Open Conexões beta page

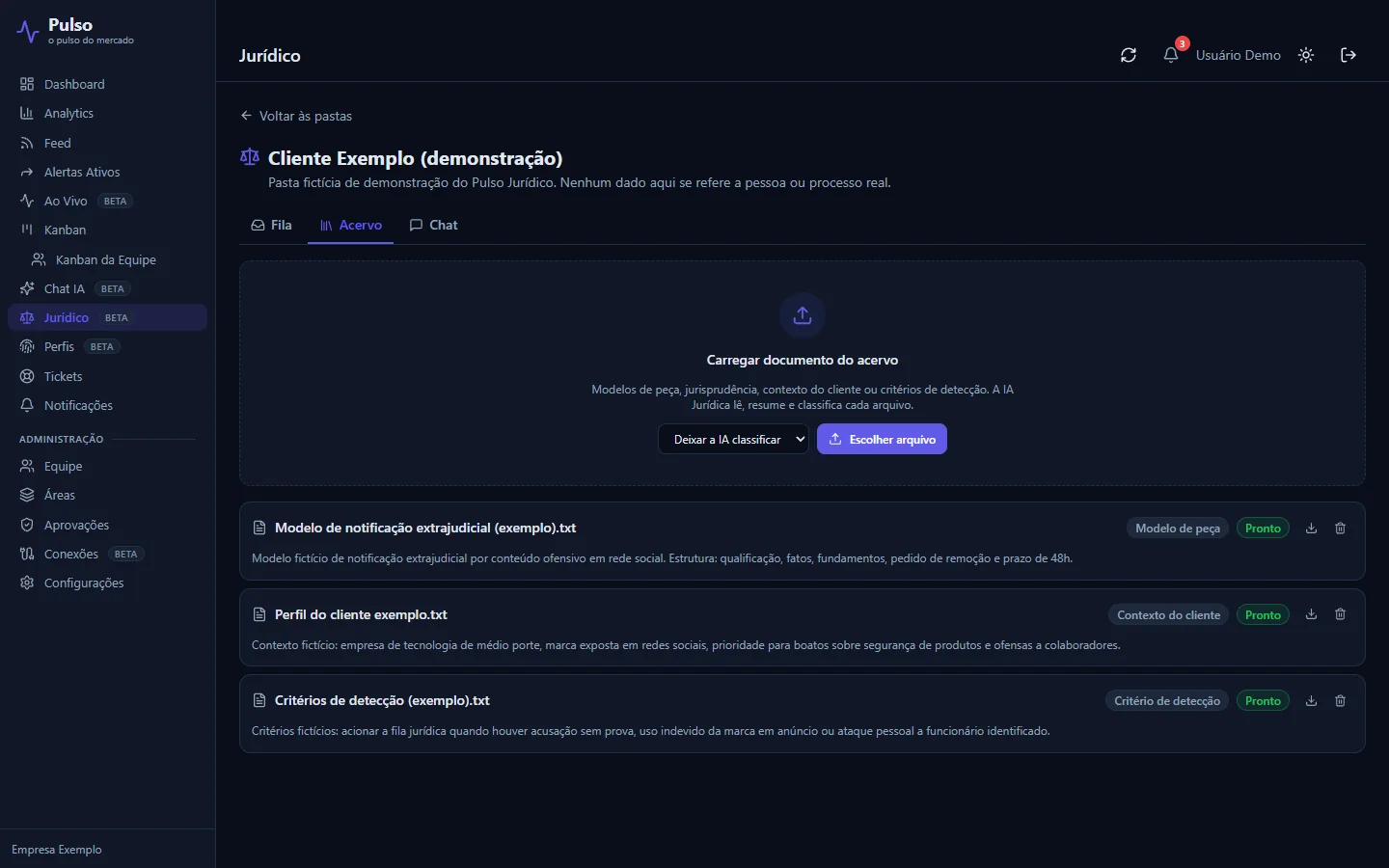(107, 554)
